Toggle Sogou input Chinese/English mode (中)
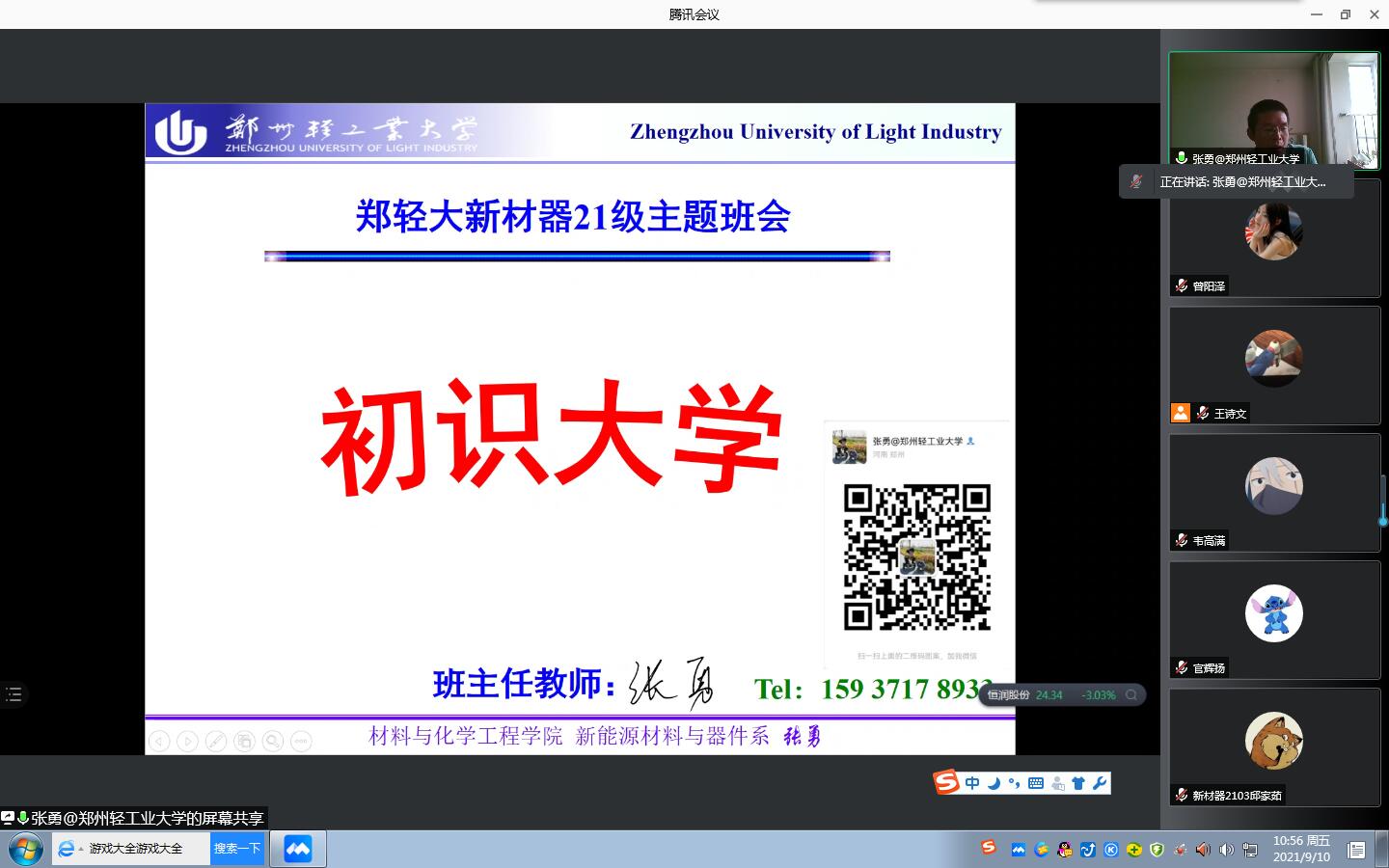The image size is (1389, 868). [x=972, y=783]
